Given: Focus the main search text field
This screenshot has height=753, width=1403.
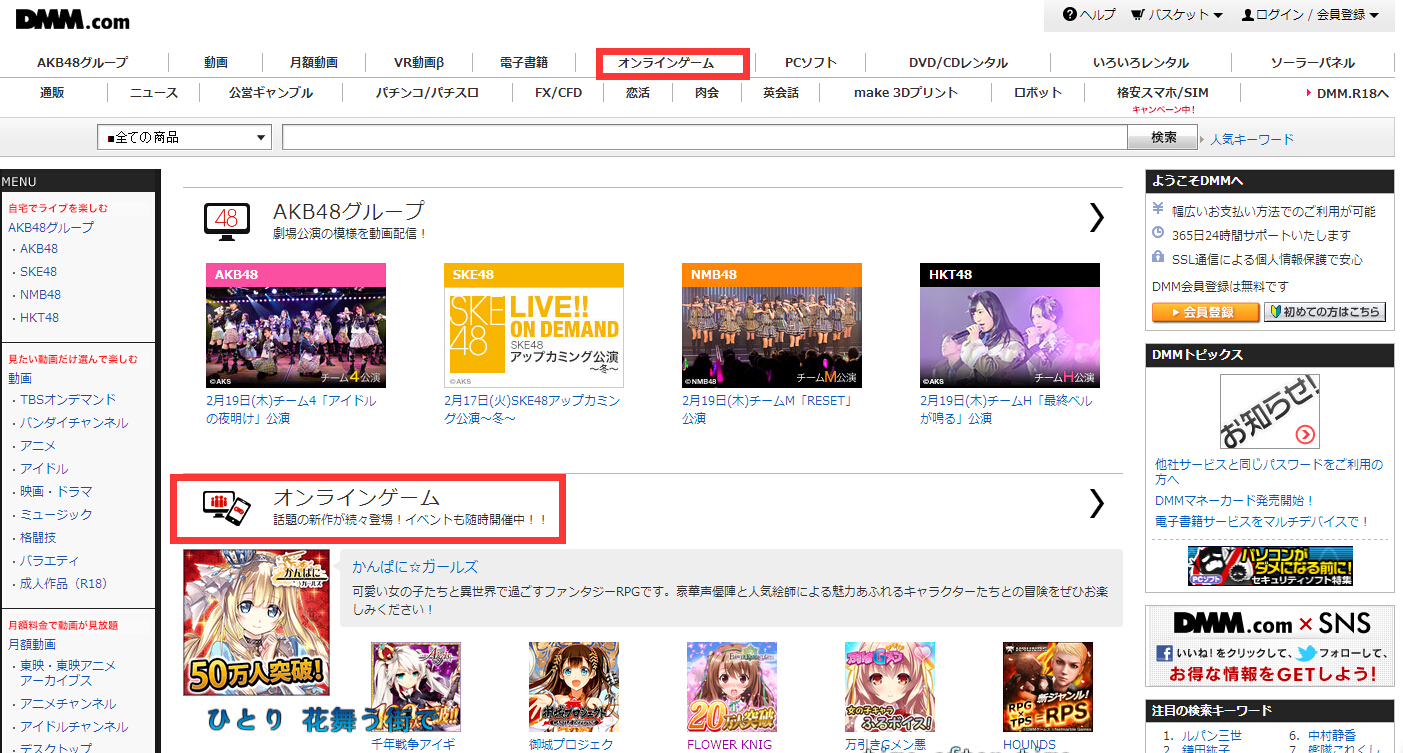Looking at the screenshot, I should pyautogui.click(x=705, y=138).
